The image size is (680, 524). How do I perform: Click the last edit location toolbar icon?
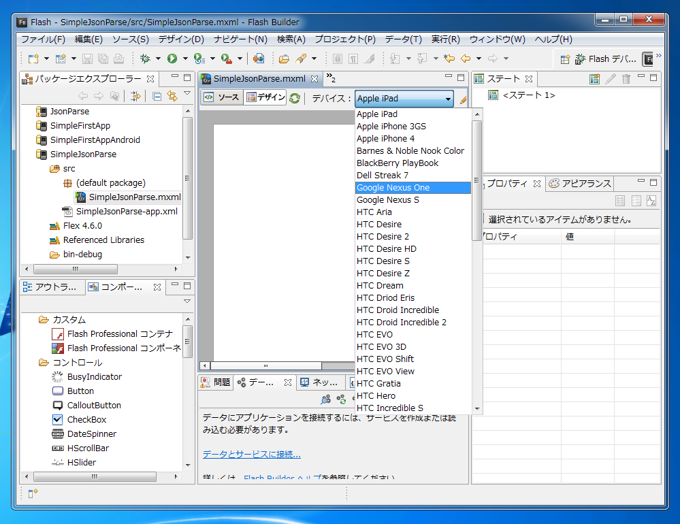(449, 59)
